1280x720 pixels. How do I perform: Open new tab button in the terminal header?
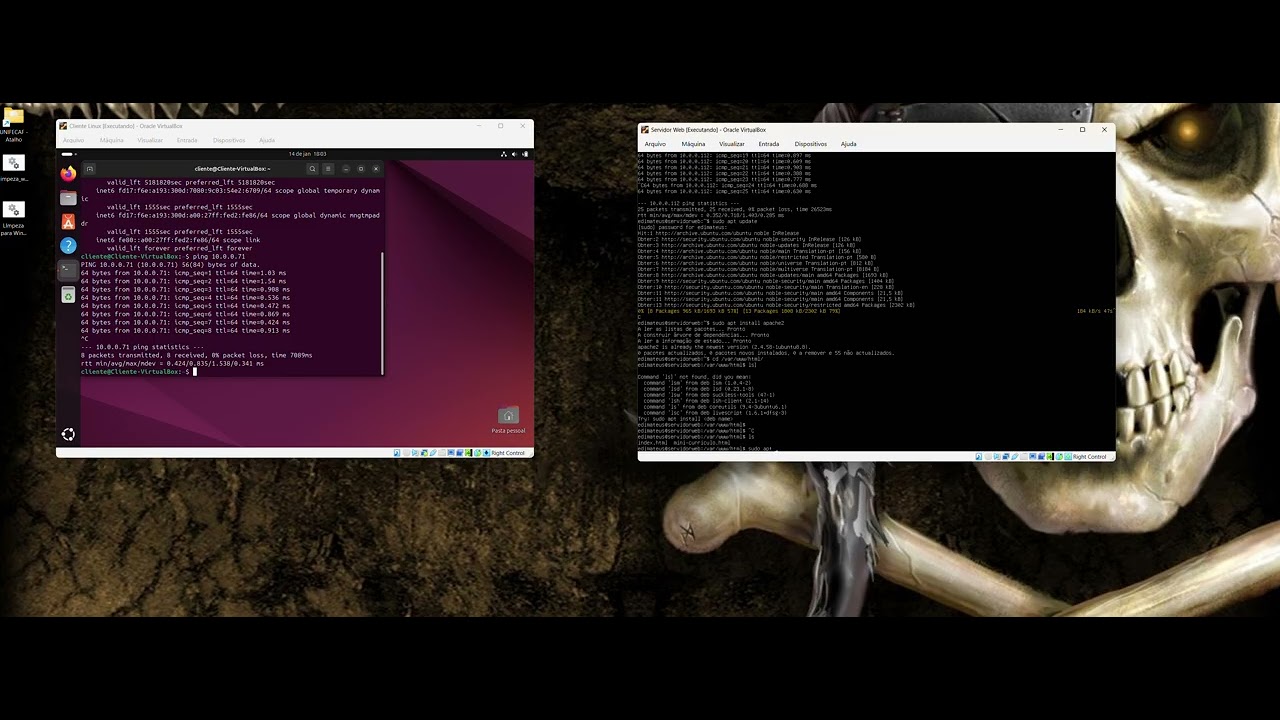[89, 169]
